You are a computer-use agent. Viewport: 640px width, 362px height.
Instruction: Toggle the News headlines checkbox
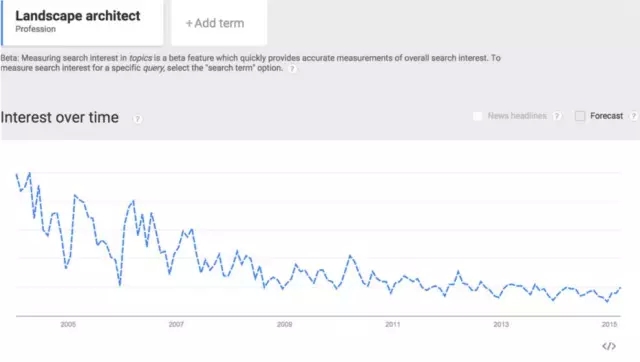[x=477, y=116]
